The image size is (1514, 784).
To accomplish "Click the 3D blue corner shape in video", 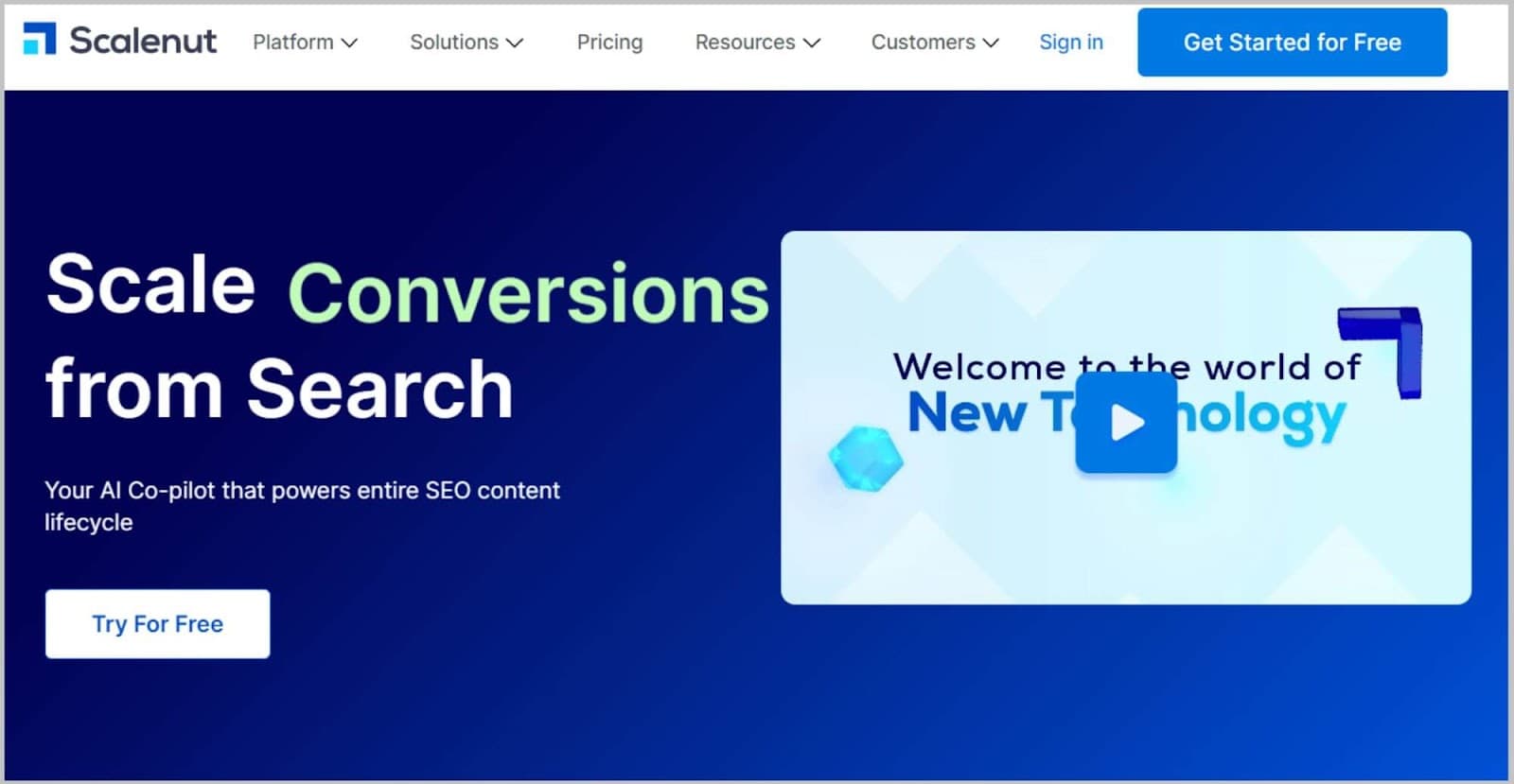I will 1384,345.
